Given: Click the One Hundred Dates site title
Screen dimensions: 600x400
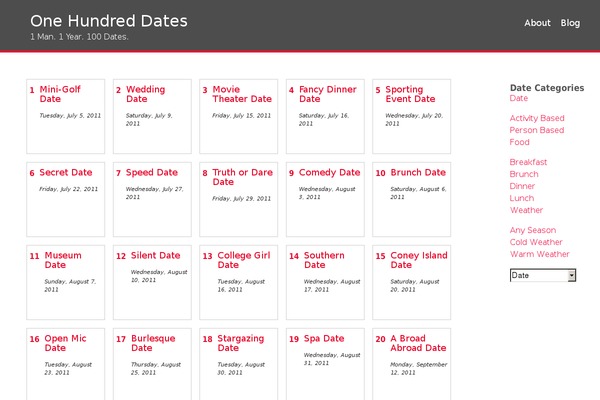Looking at the screenshot, I should click(109, 21).
